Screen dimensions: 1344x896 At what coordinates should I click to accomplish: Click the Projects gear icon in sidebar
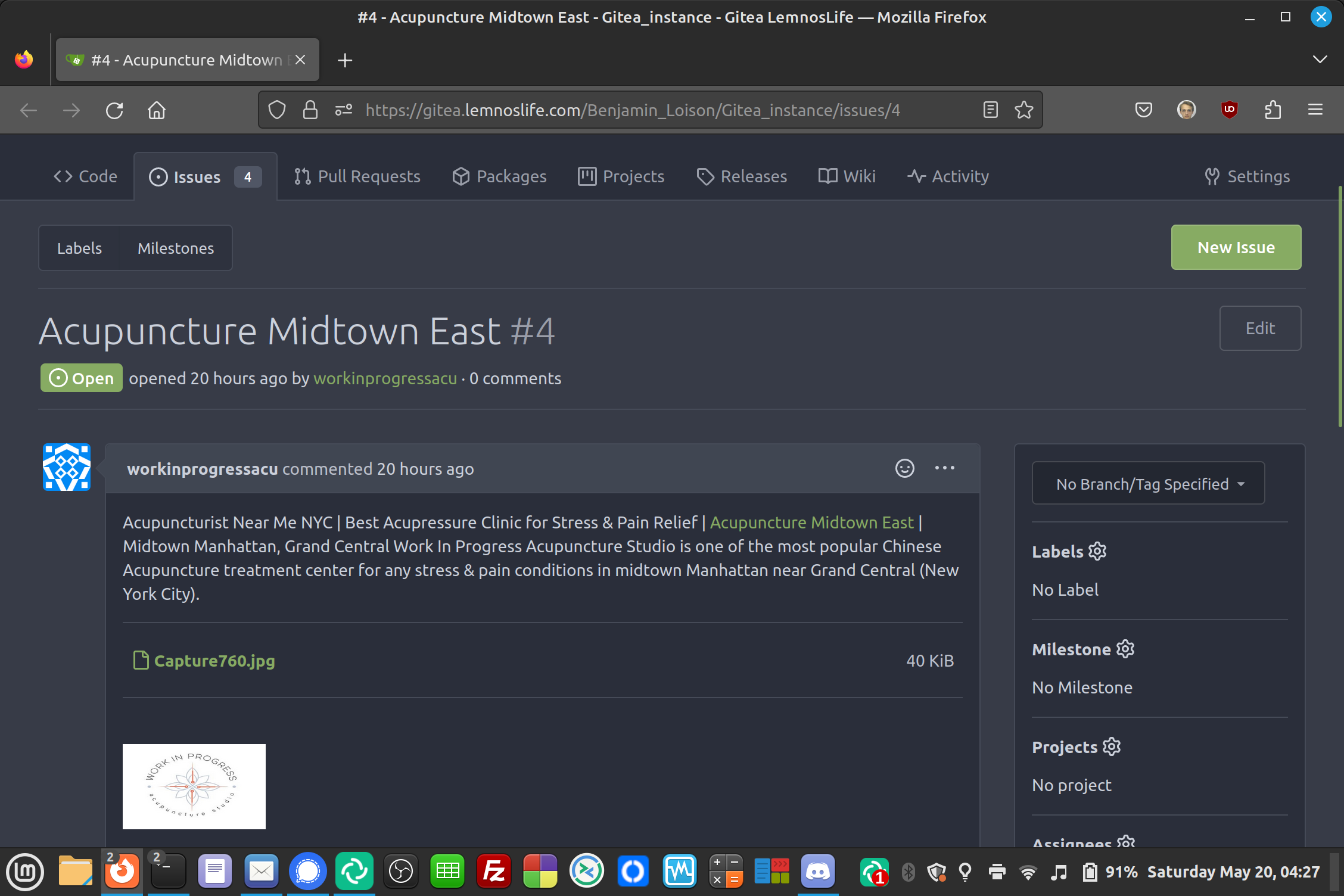1111,746
